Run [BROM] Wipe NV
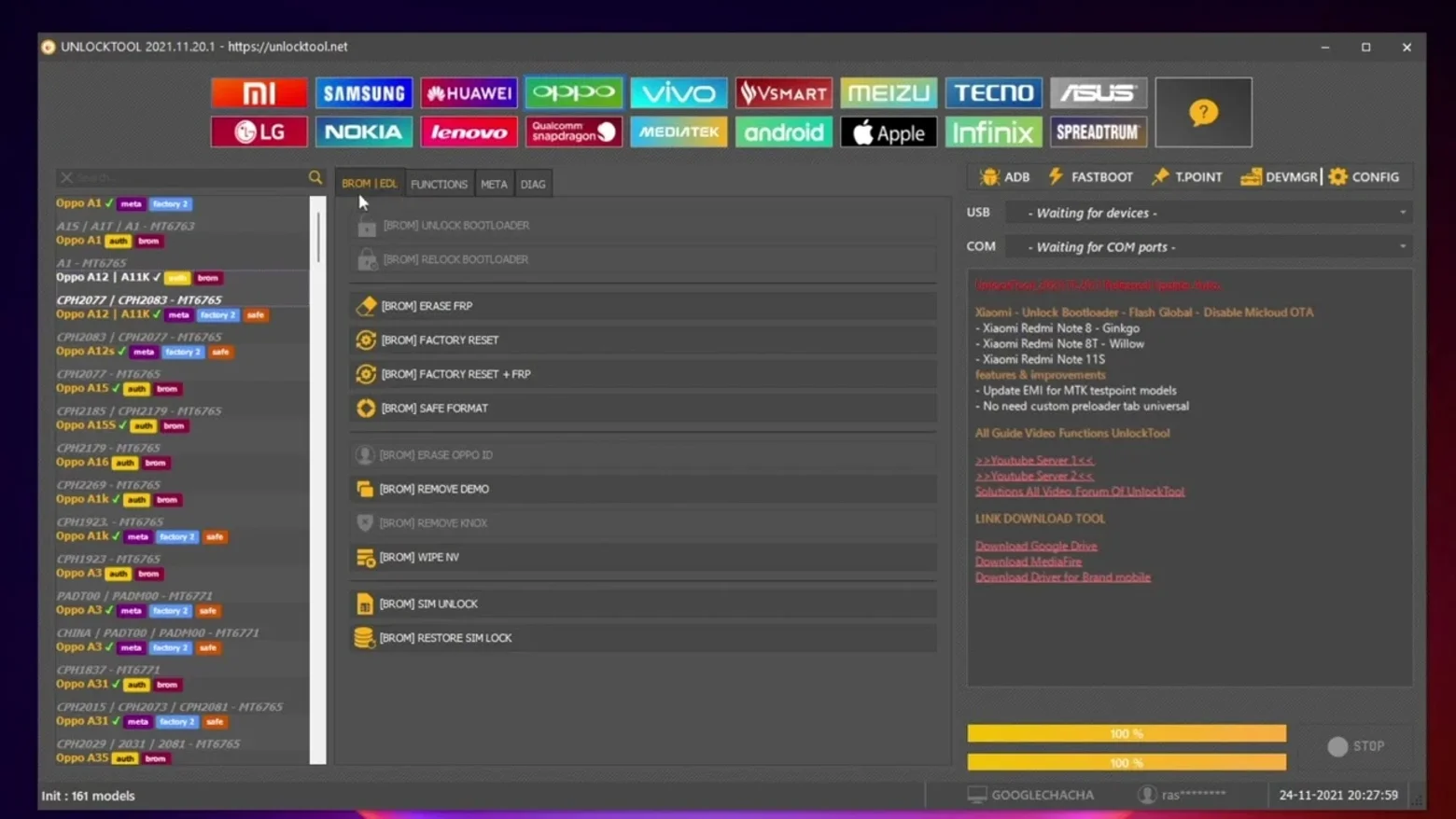1456x819 pixels. pyautogui.click(x=643, y=557)
